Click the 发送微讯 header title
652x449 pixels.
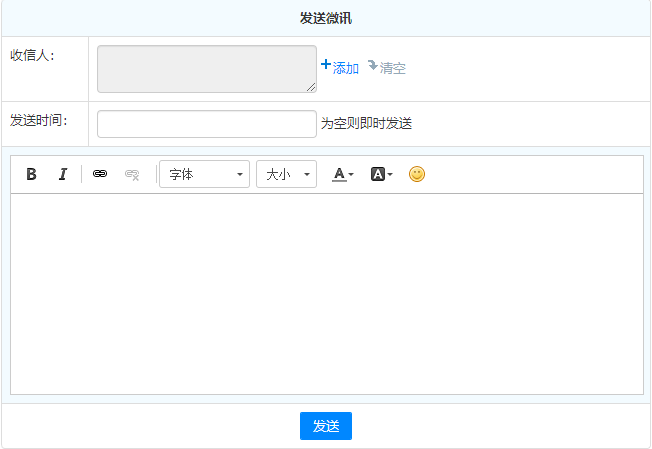[x=326, y=18]
